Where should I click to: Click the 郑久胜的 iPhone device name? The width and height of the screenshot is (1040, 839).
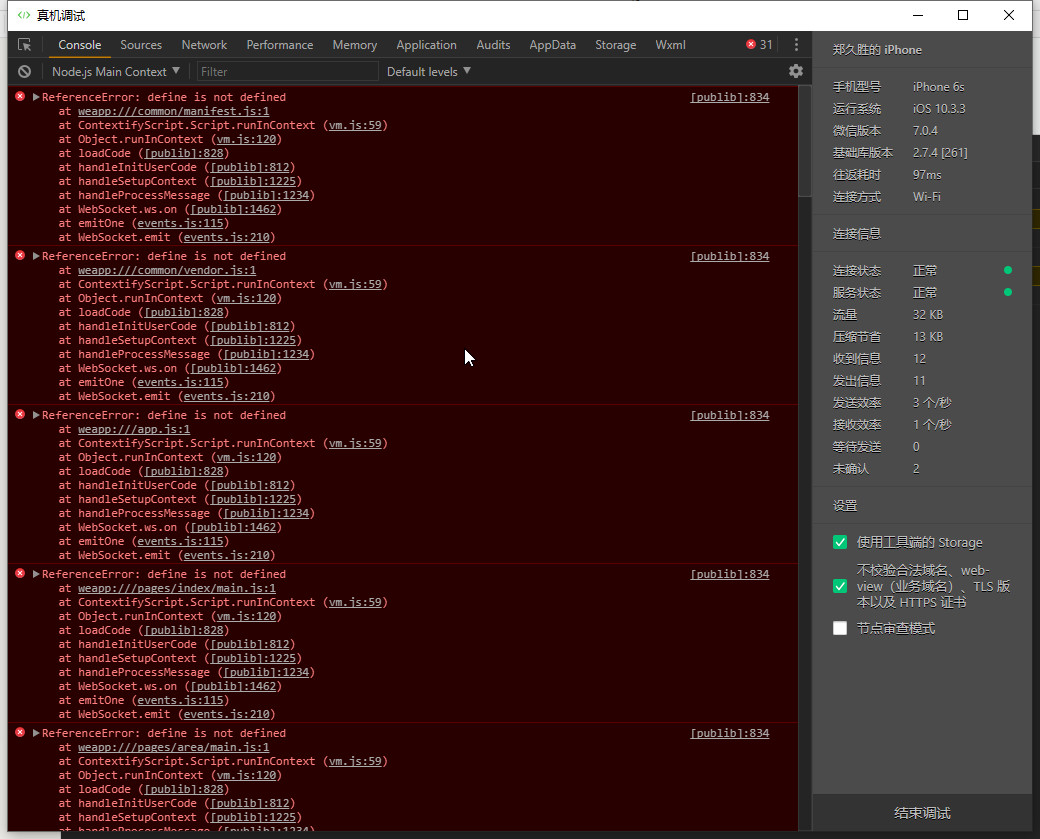point(877,50)
